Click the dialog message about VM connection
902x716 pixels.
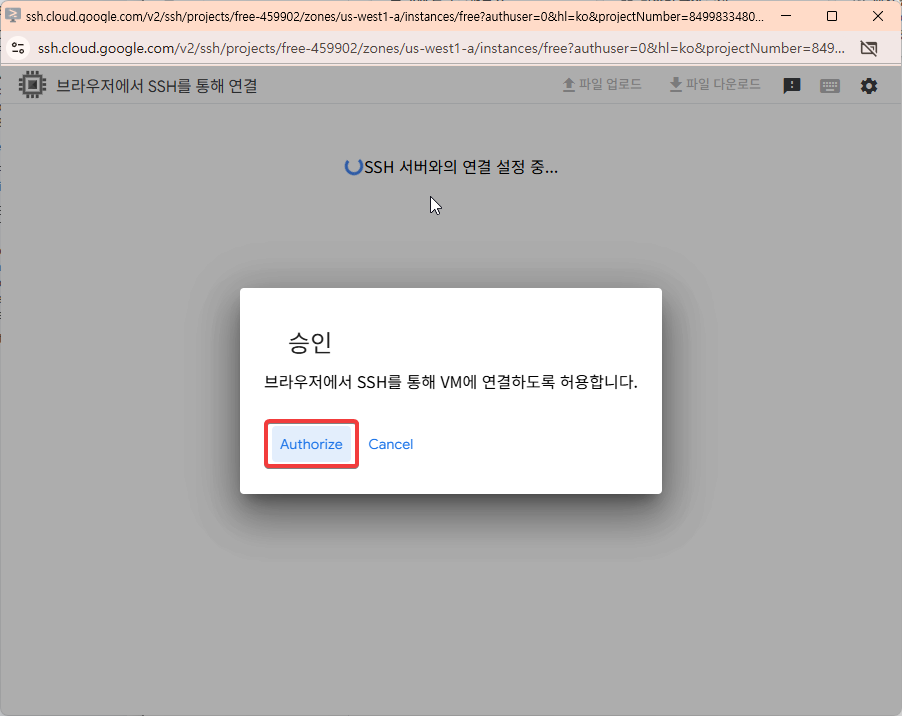coord(450,382)
